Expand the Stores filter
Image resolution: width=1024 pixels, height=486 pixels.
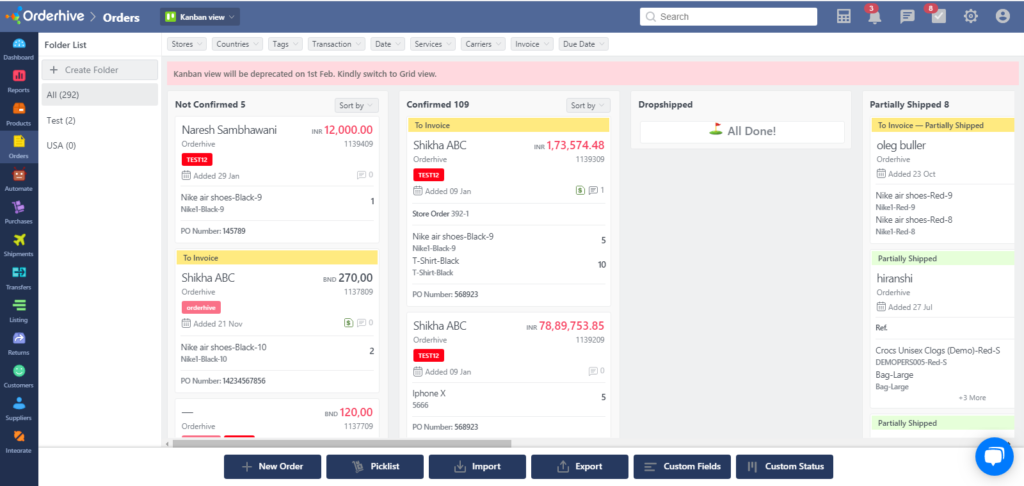(187, 44)
